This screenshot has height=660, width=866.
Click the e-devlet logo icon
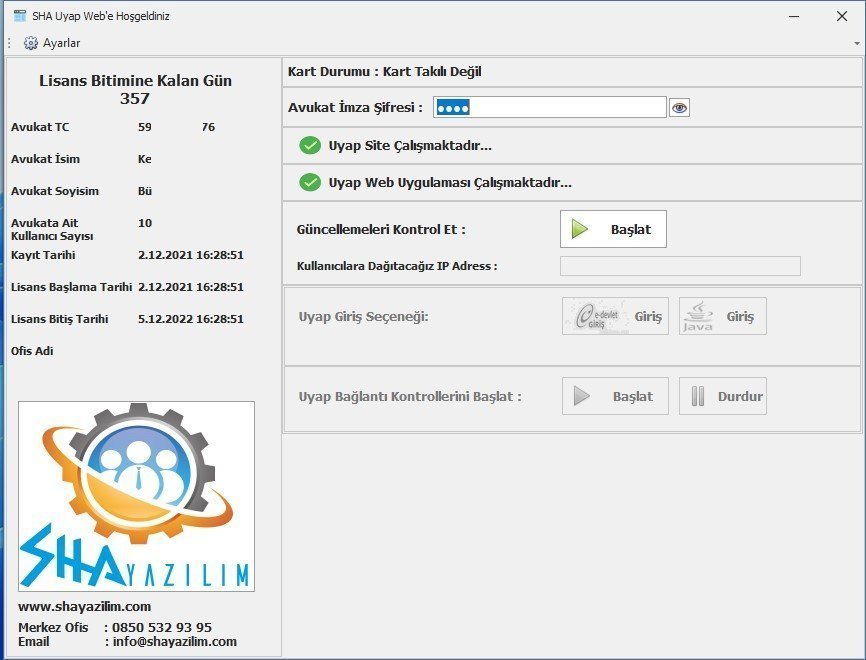(596, 316)
